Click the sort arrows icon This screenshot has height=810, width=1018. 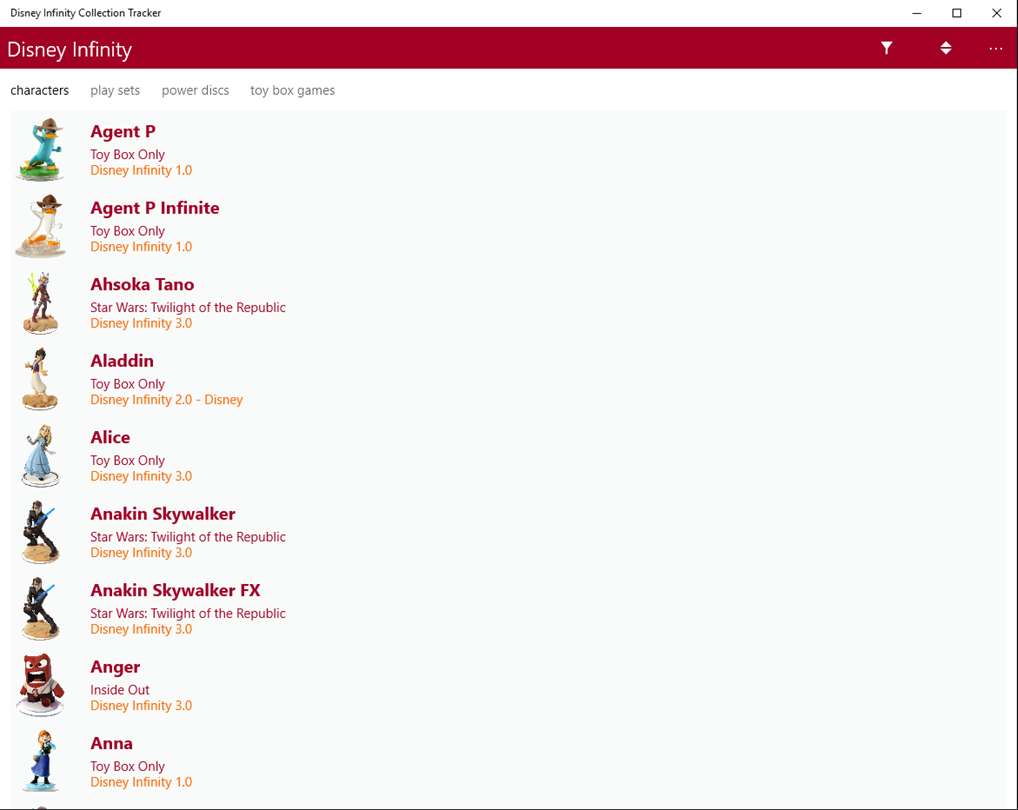click(x=946, y=48)
